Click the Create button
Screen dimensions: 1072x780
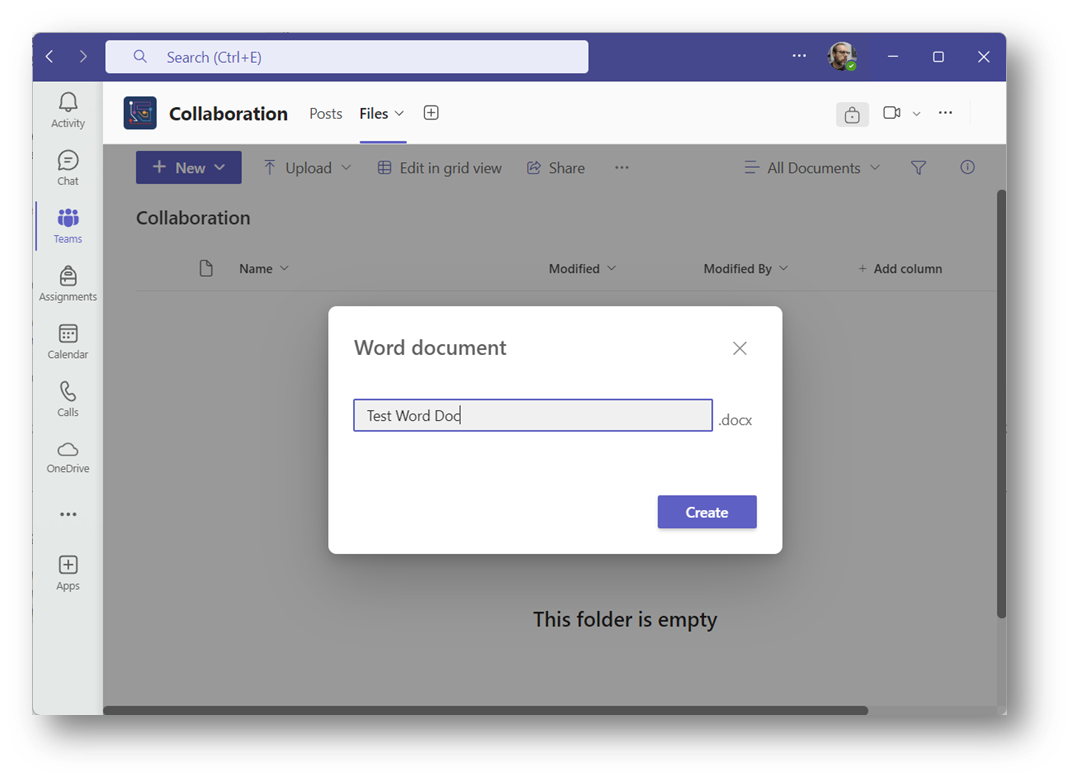pos(707,512)
